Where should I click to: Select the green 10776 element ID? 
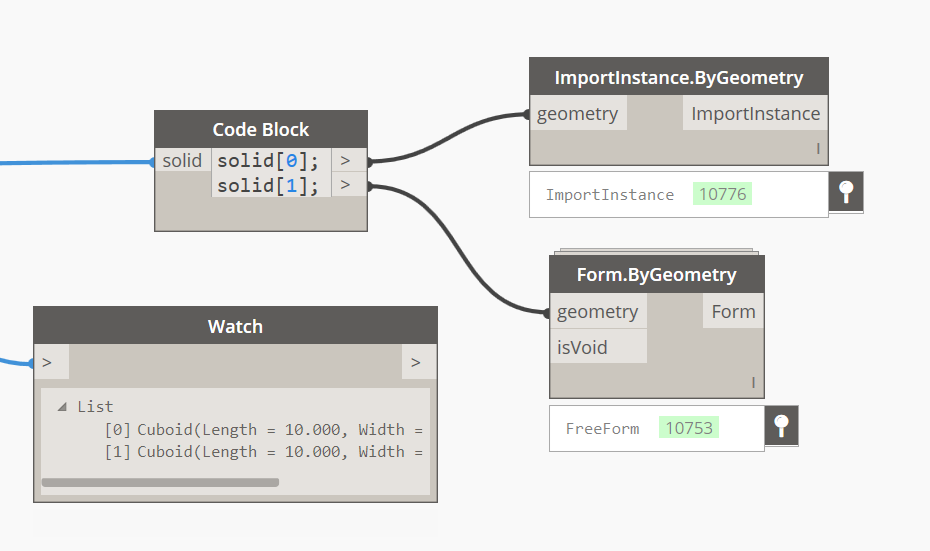tap(722, 194)
